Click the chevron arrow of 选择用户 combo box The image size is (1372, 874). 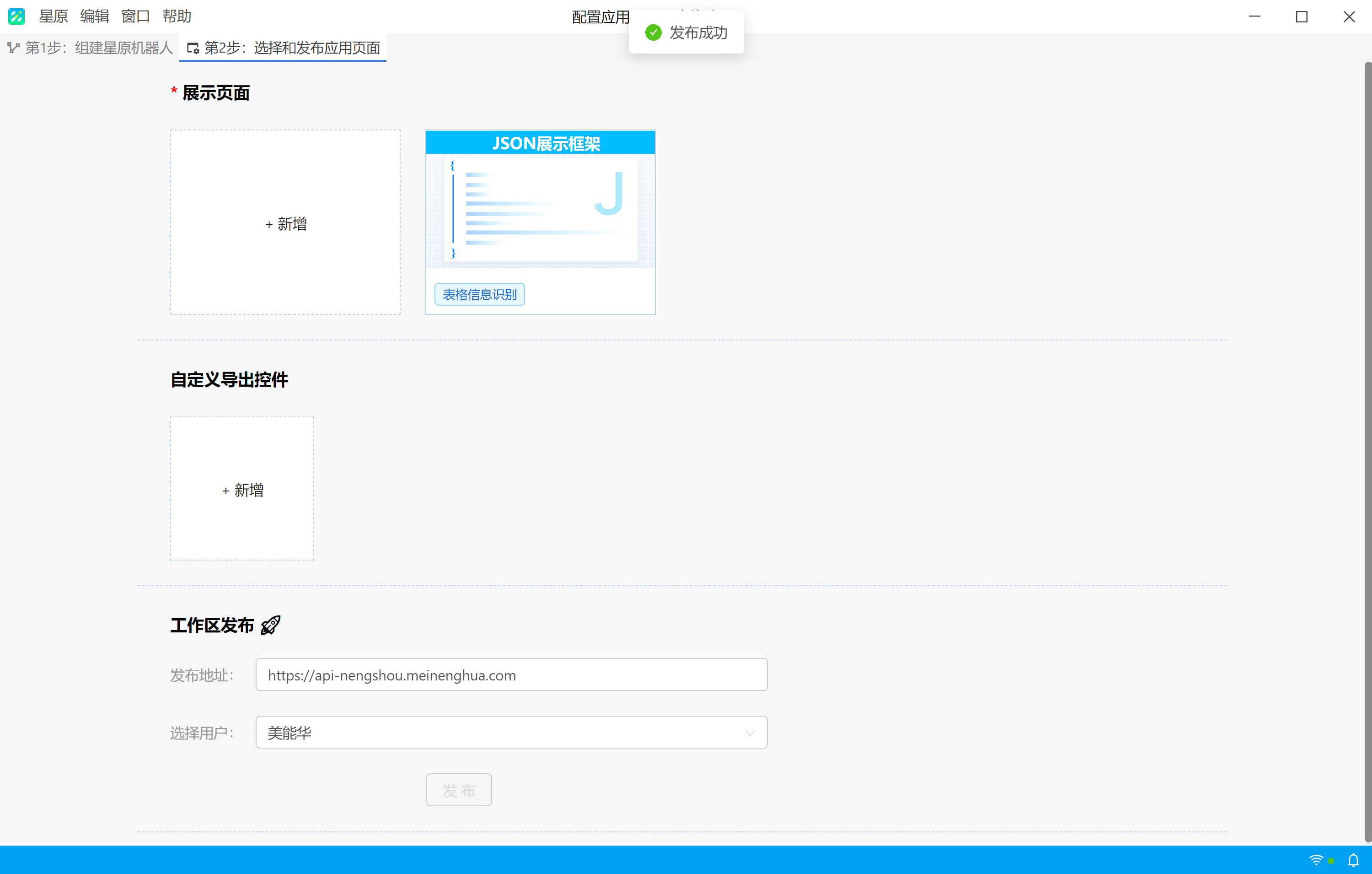coord(750,733)
